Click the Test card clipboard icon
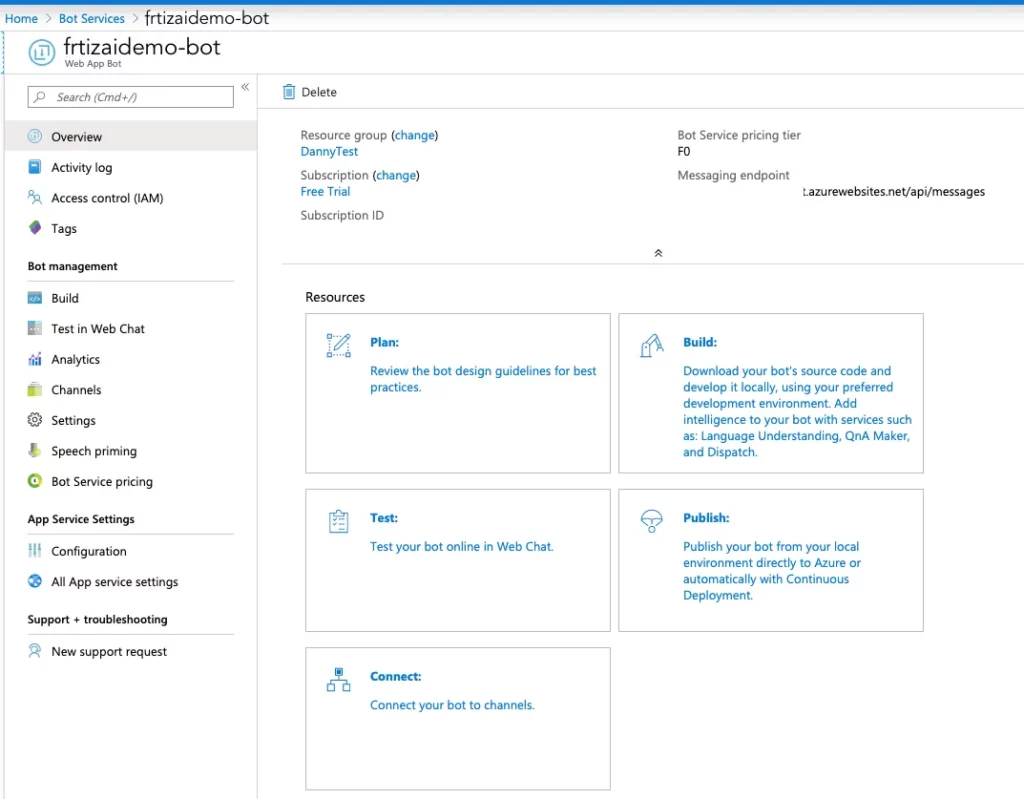This screenshot has width=1024, height=799. [338, 521]
